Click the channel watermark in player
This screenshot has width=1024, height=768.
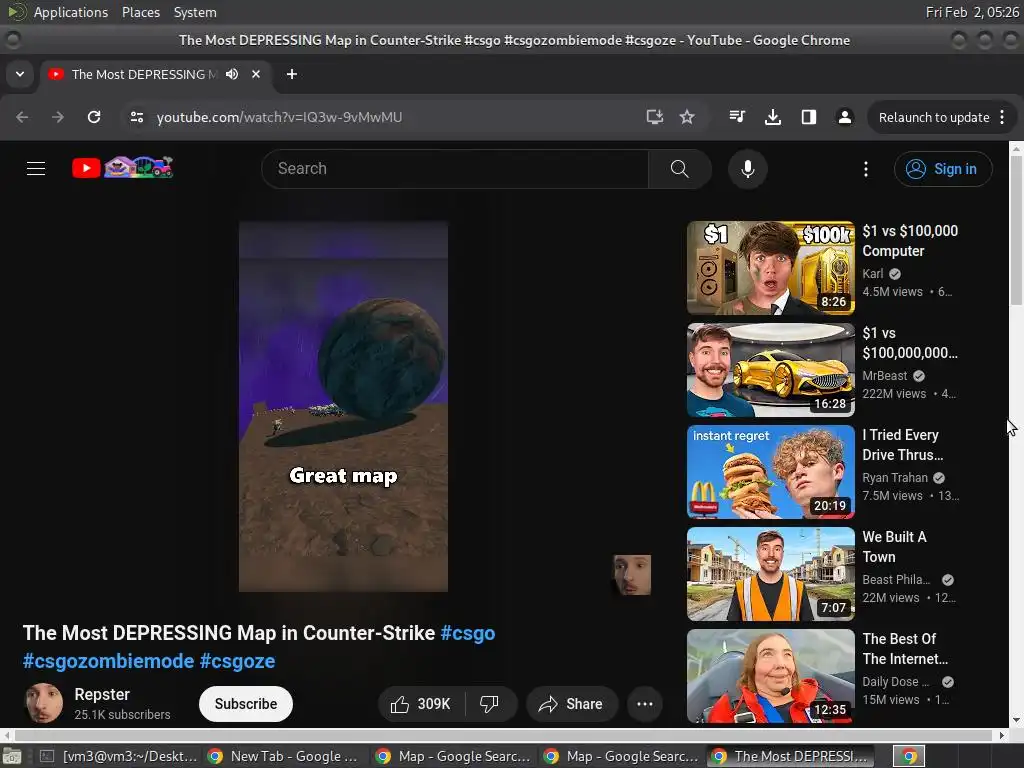click(632, 575)
